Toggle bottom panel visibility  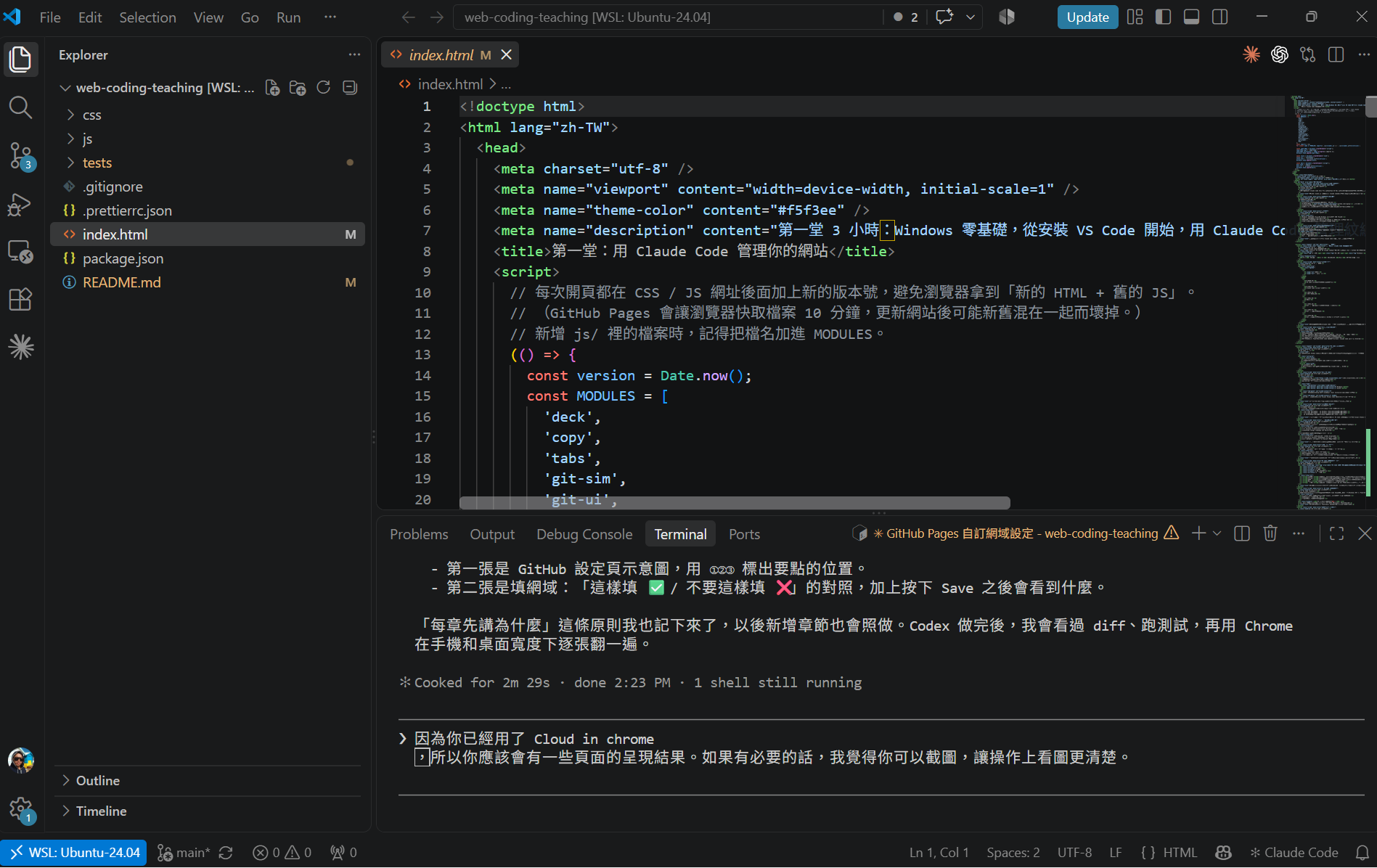[1192, 17]
